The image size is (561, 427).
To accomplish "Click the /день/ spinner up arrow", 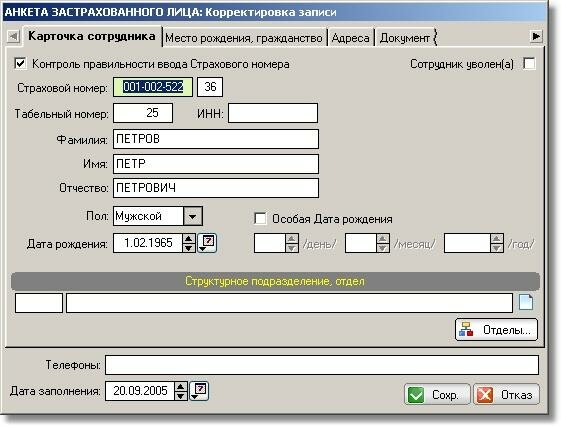I will (292, 239).
